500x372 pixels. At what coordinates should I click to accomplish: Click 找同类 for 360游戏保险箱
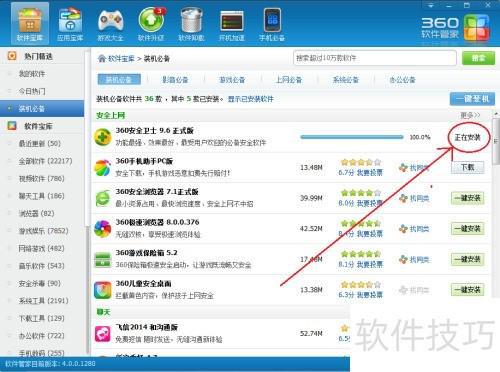[414, 260]
